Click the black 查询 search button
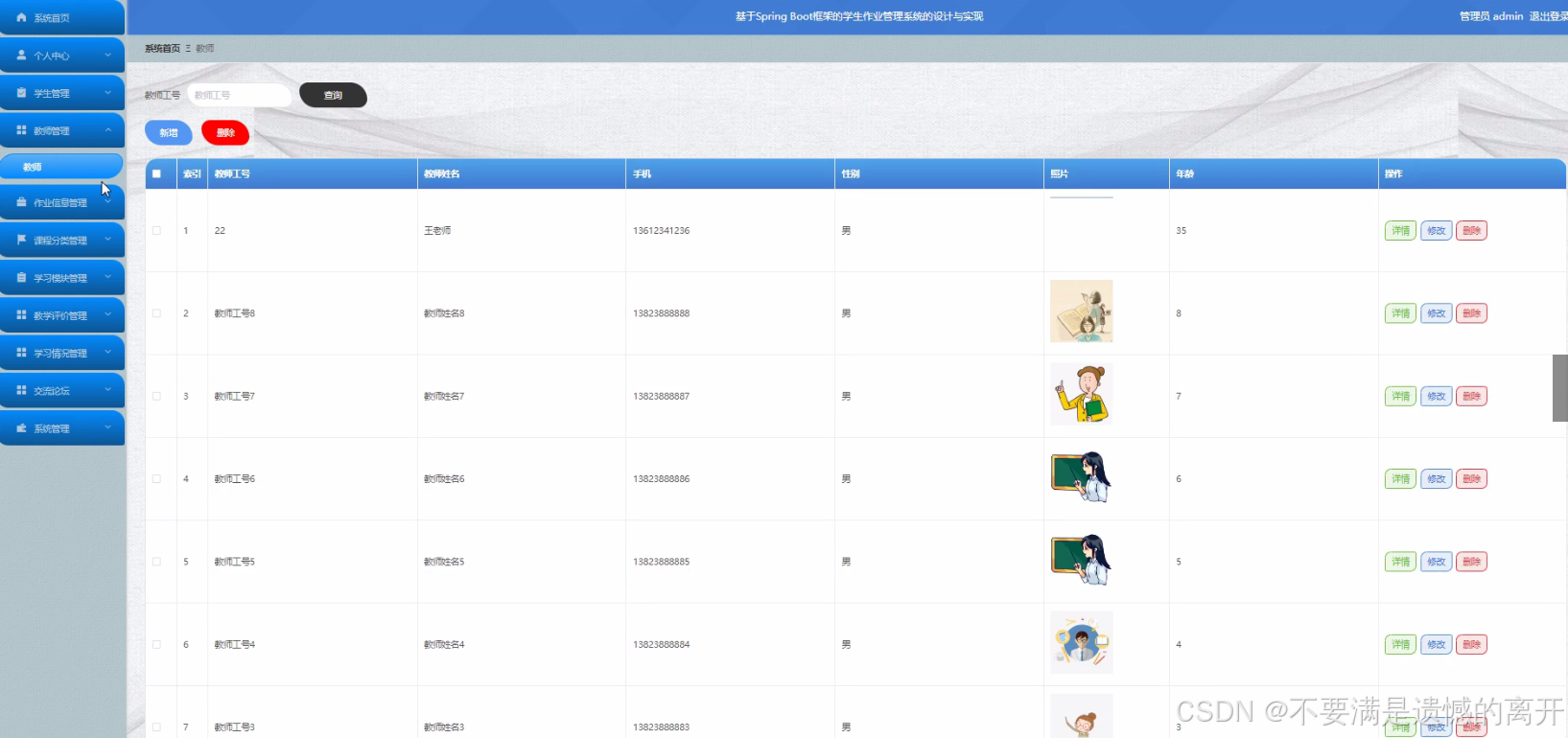This screenshot has height=738, width=1568. [x=333, y=95]
